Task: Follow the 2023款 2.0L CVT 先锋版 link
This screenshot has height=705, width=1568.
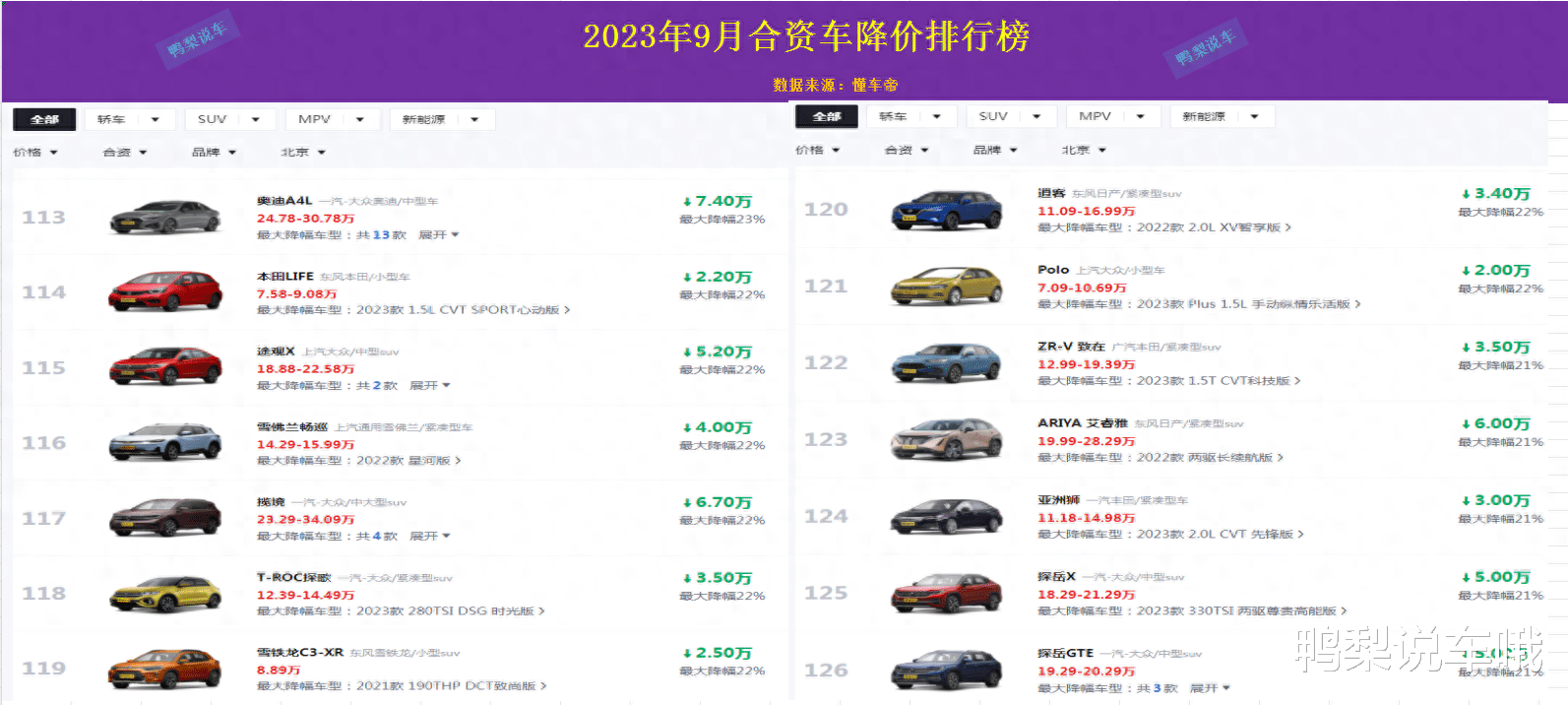Action: (x=1220, y=535)
